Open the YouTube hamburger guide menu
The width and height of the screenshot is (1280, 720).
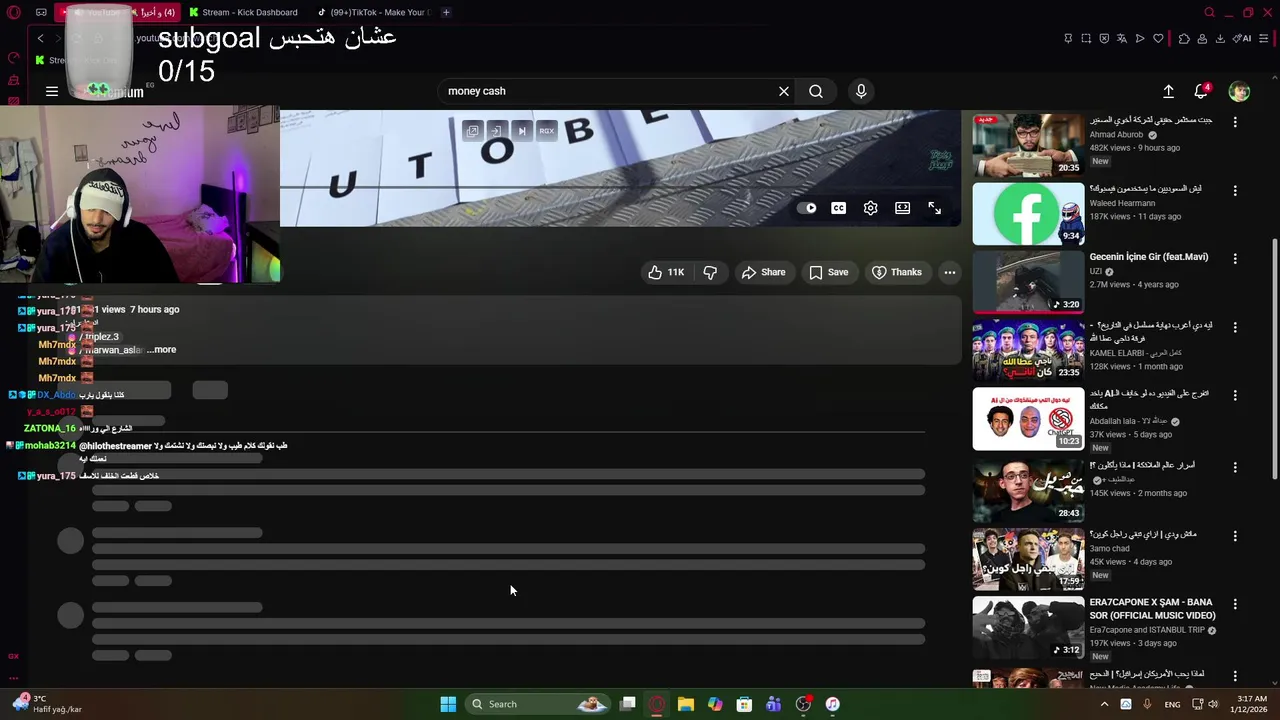[x=52, y=91]
